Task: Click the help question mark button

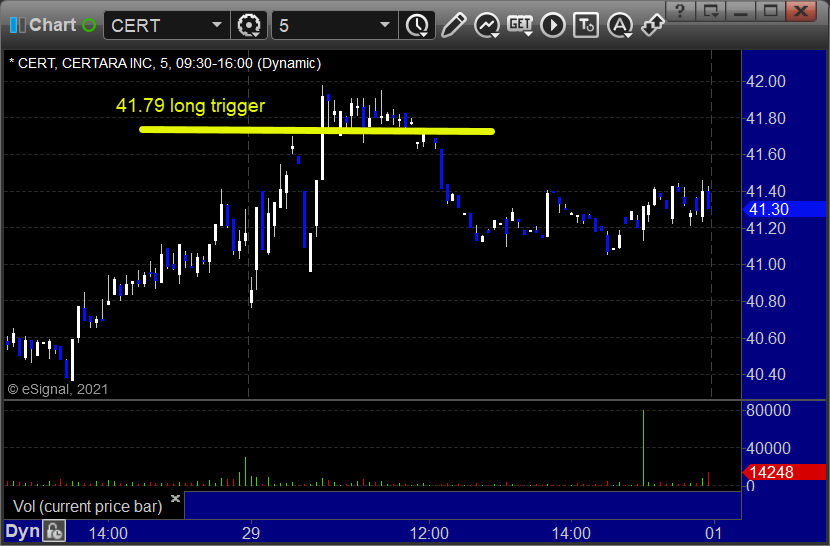Action: [681, 10]
